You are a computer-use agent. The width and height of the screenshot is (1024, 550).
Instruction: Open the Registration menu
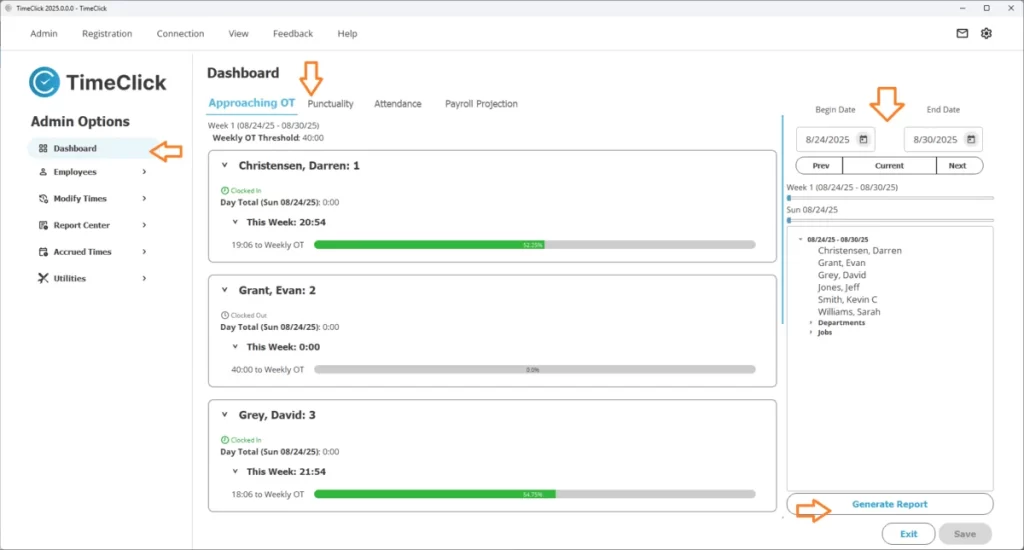(107, 34)
